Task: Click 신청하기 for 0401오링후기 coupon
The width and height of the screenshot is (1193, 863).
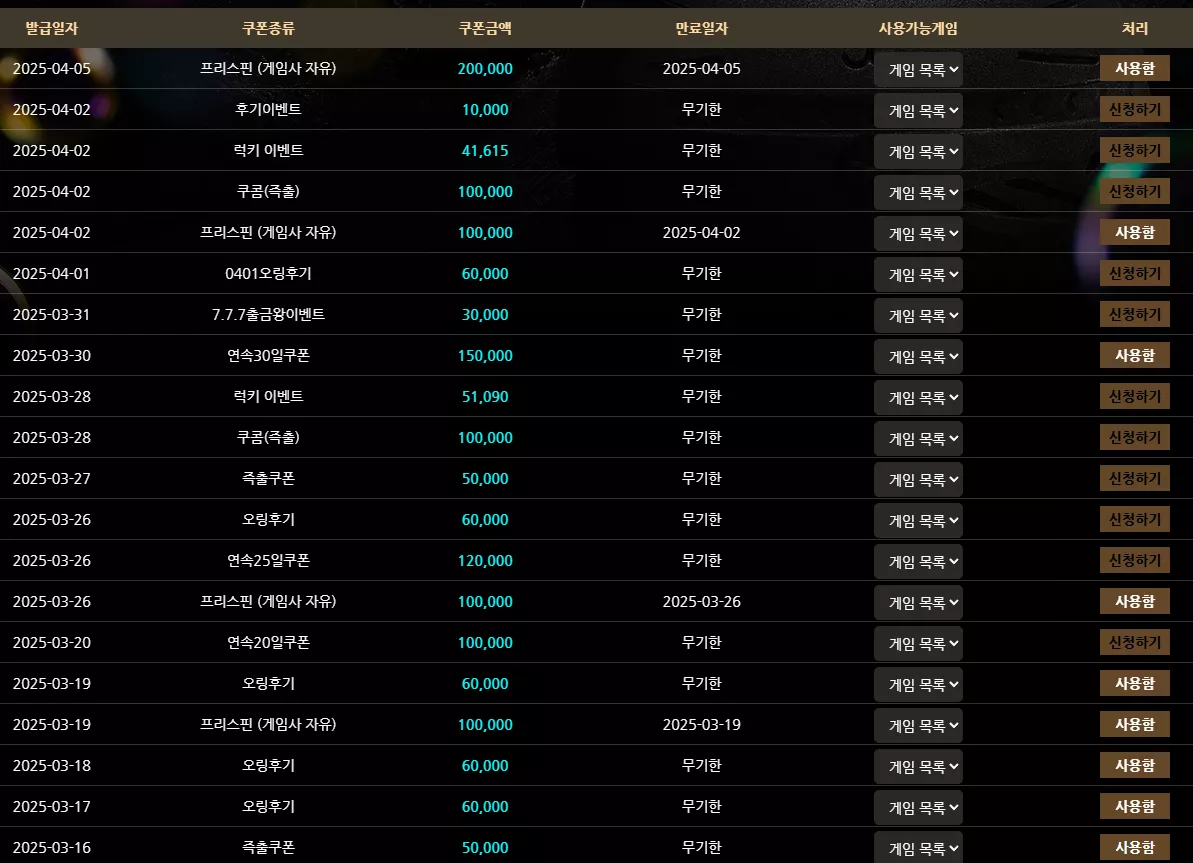Action: (x=1134, y=274)
